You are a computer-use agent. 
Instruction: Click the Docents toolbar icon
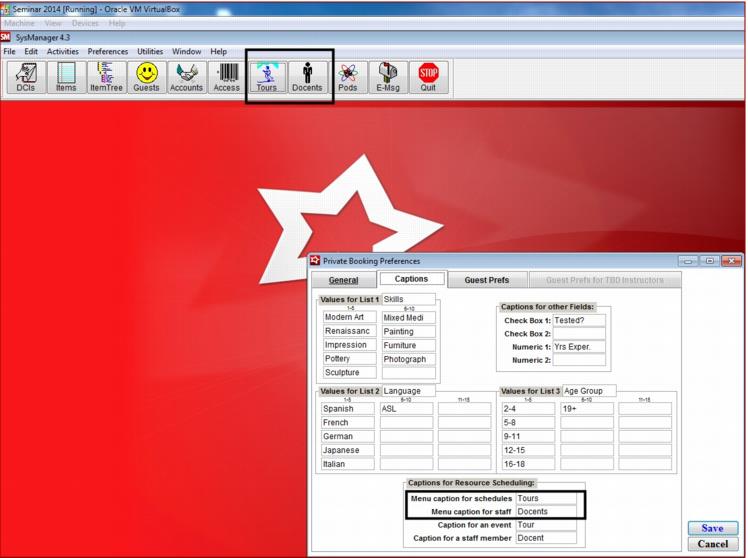point(307,77)
